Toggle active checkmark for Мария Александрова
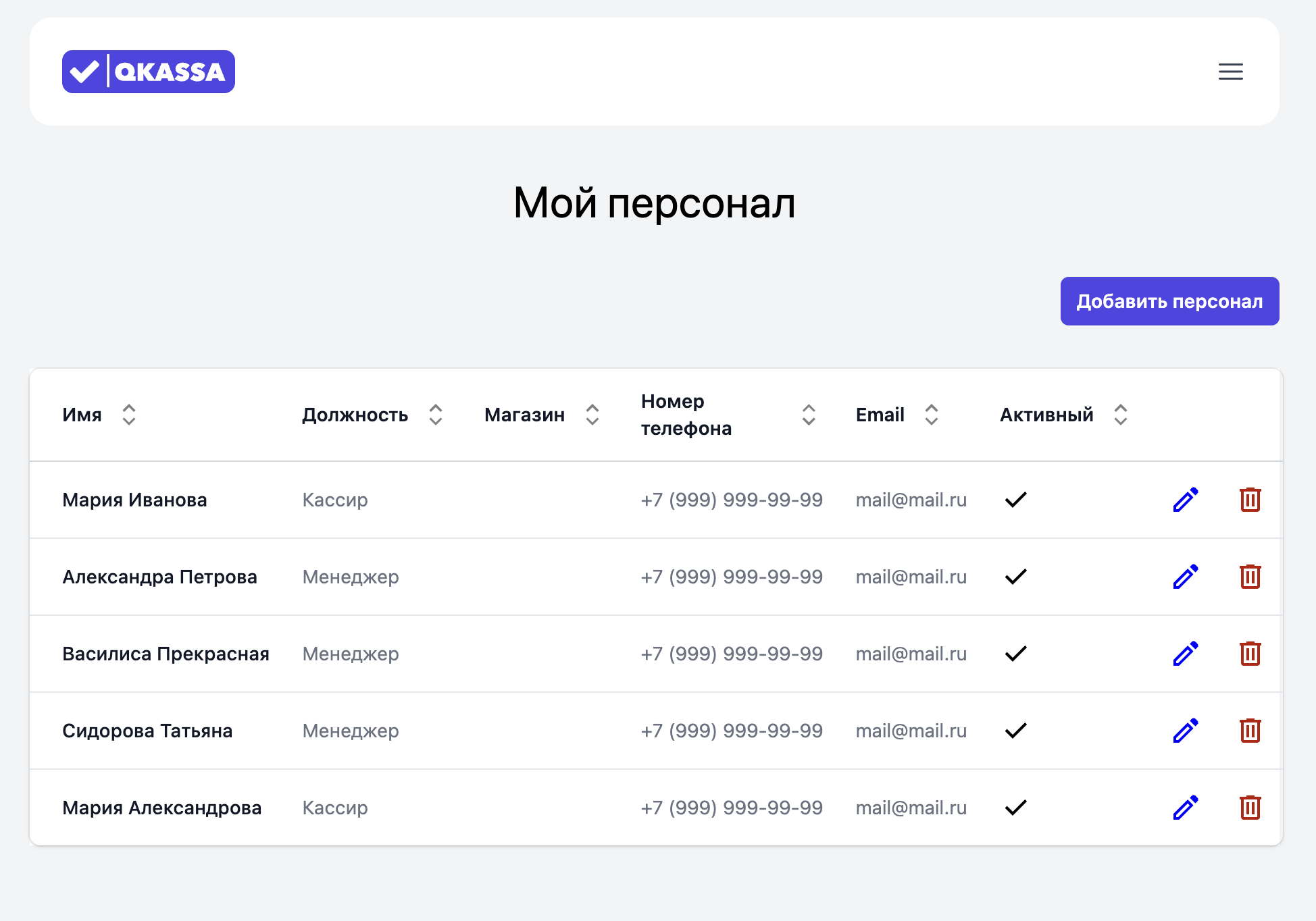 [x=1015, y=808]
